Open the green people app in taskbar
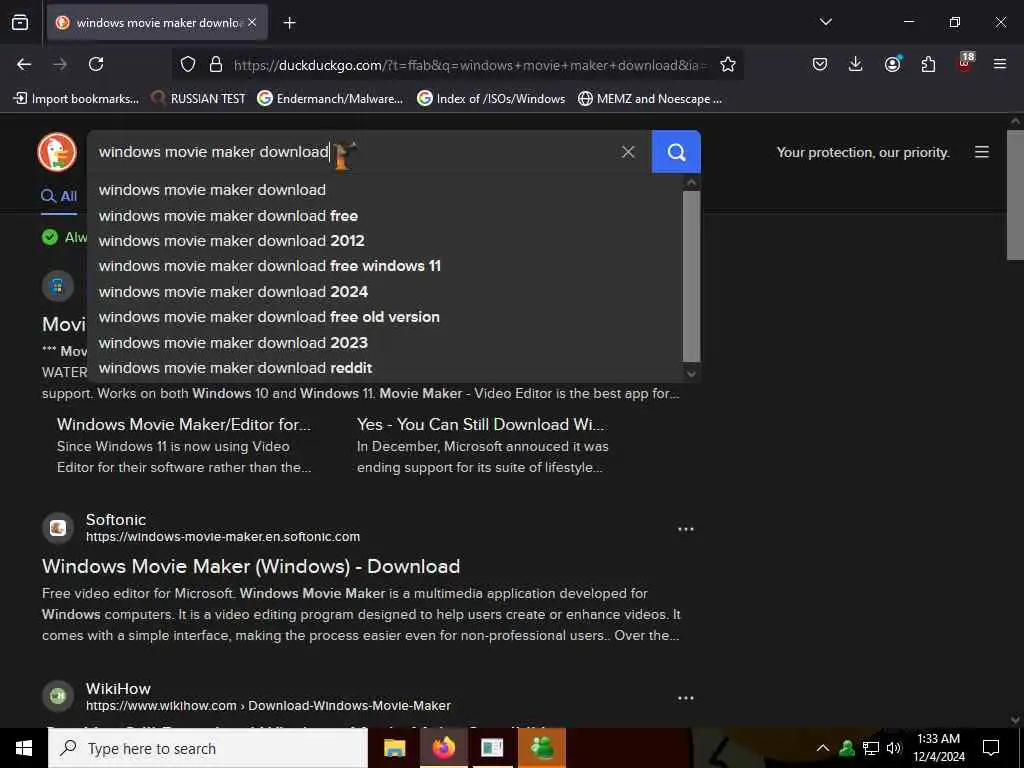 tap(542, 748)
